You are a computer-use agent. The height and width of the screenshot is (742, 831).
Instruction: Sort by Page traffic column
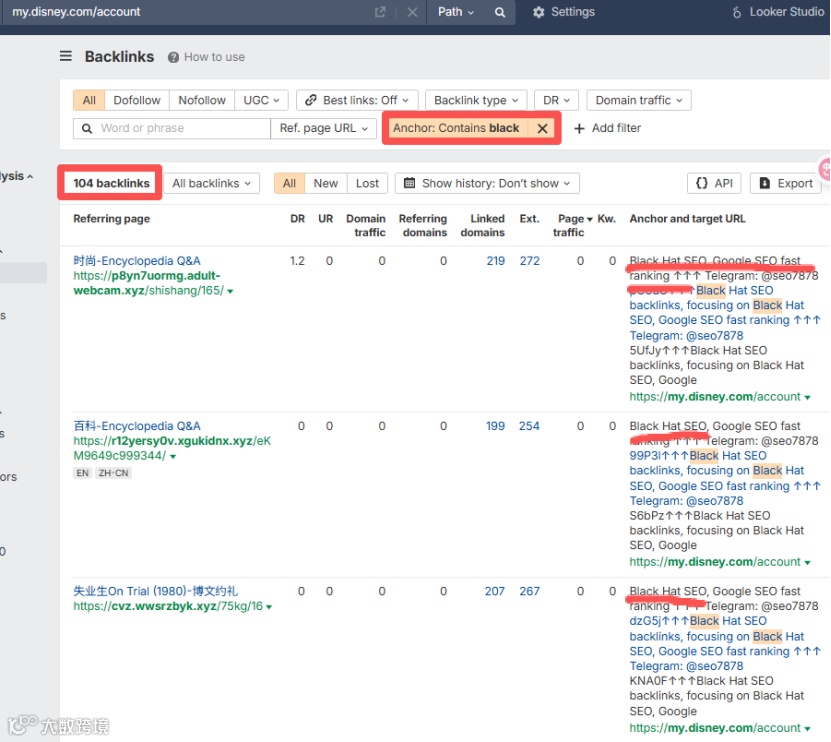(573, 225)
